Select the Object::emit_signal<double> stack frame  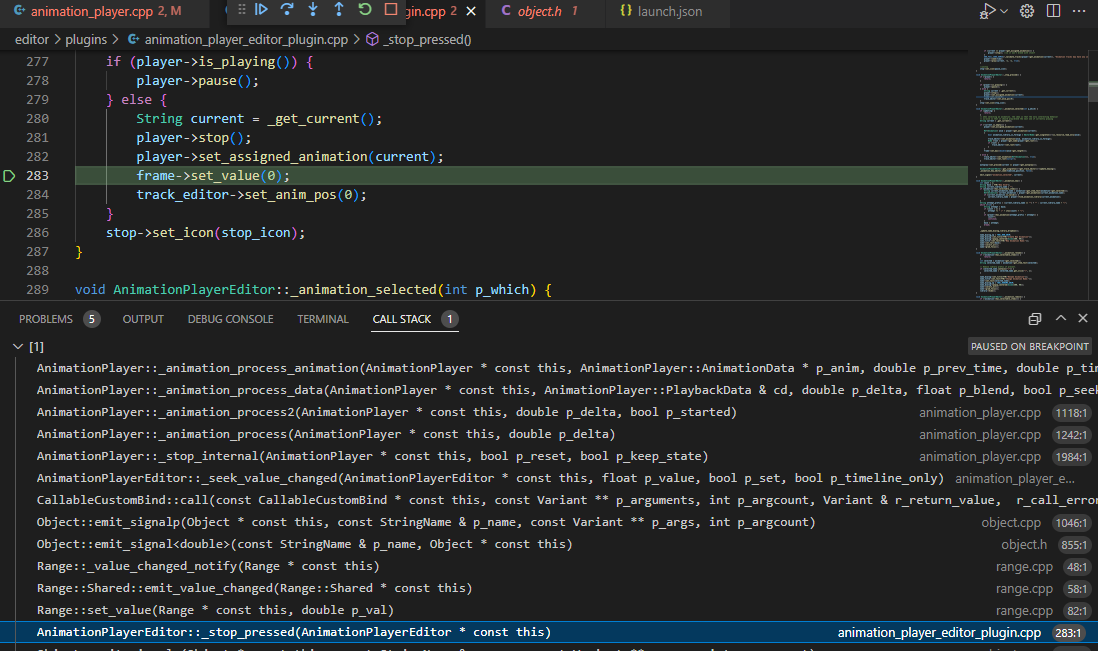point(549,545)
